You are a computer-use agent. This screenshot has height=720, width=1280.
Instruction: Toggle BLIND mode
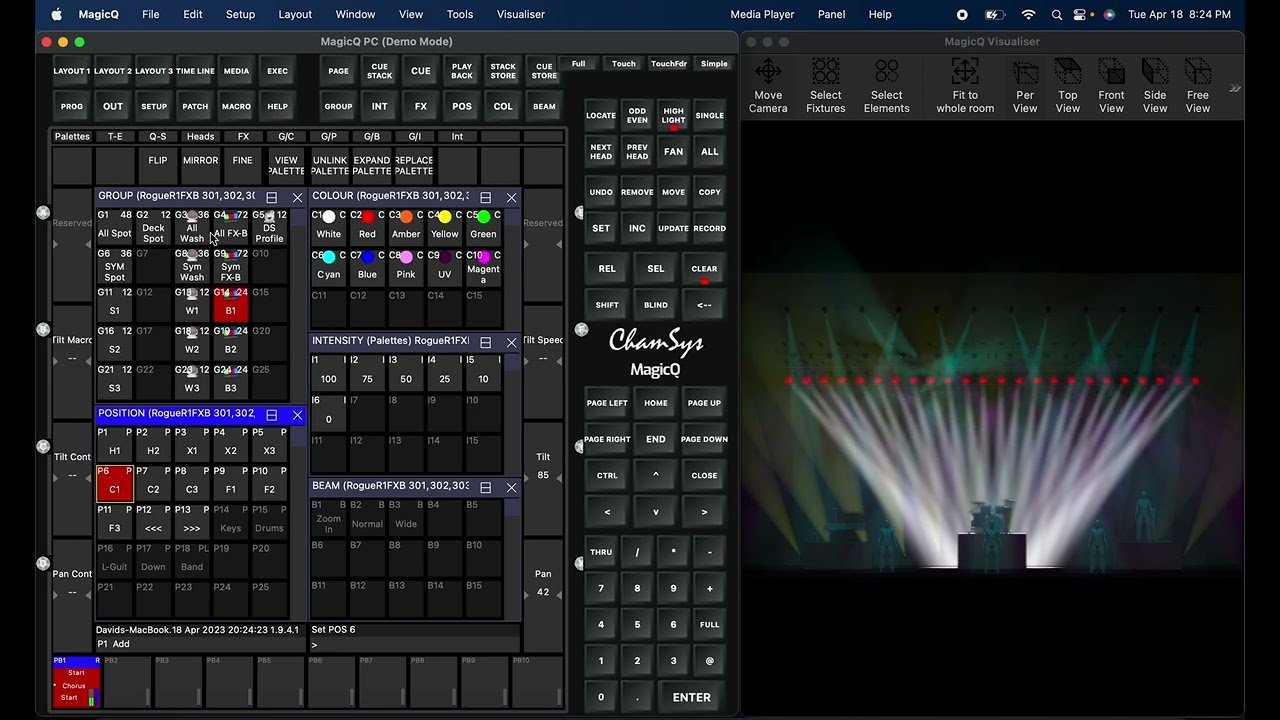pos(655,305)
